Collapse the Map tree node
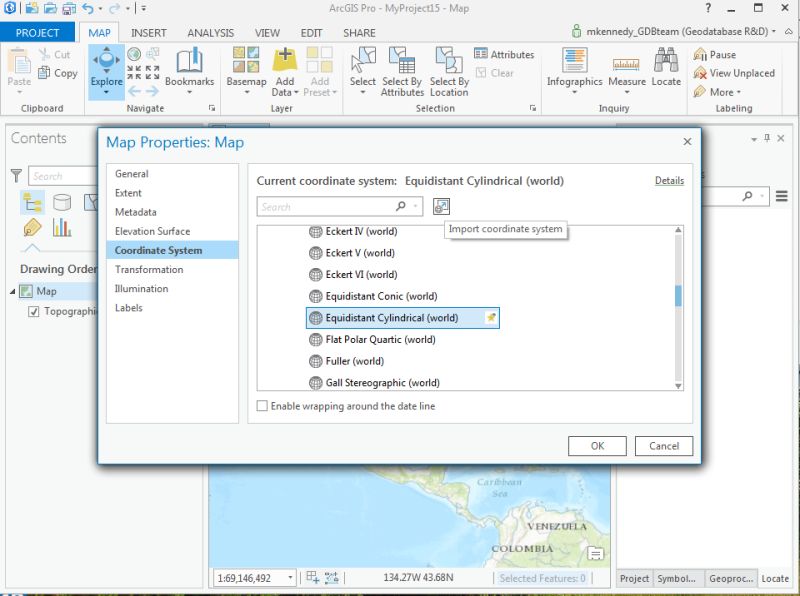 [13, 291]
